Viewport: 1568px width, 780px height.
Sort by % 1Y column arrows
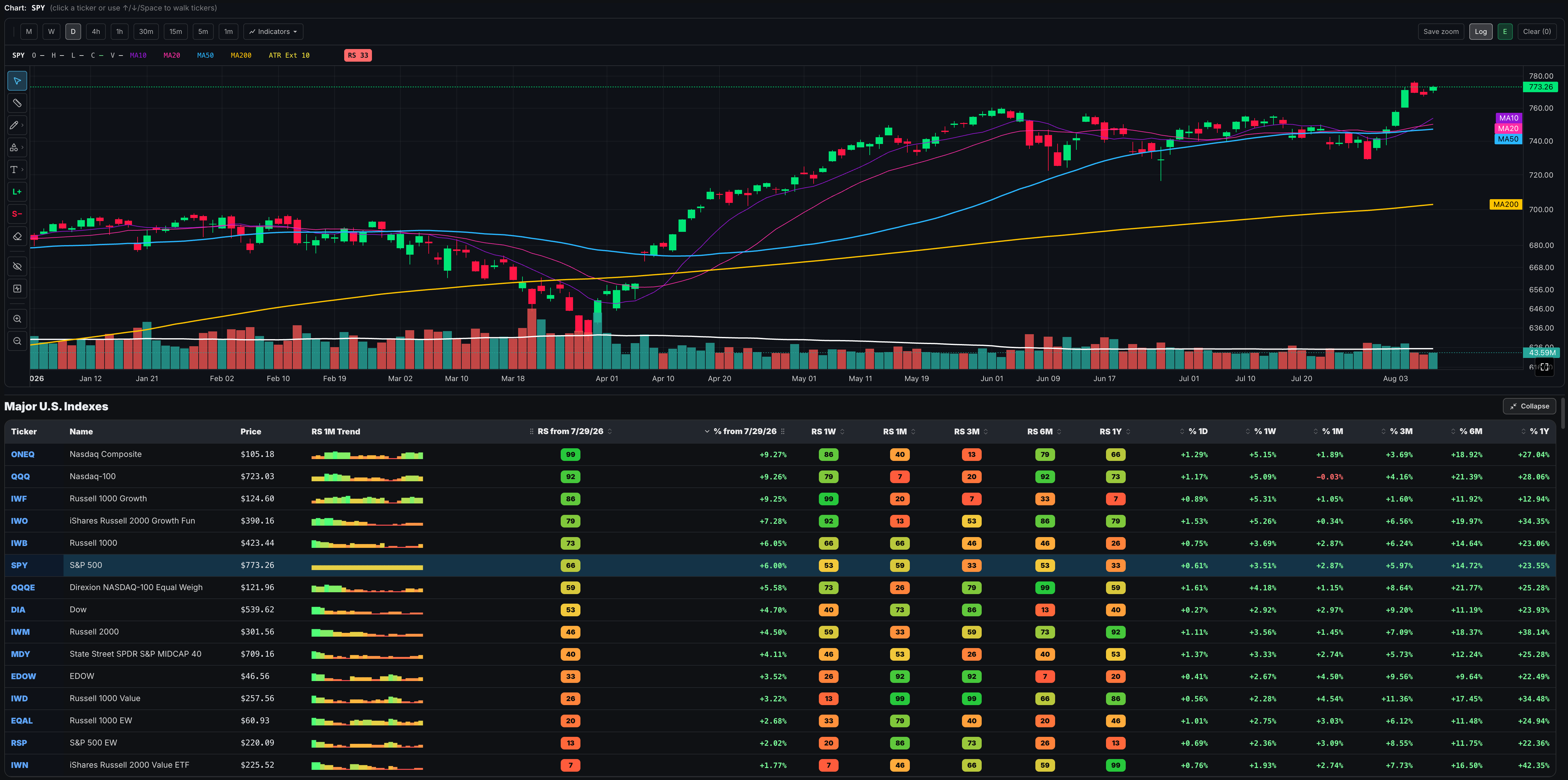click(1524, 431)
